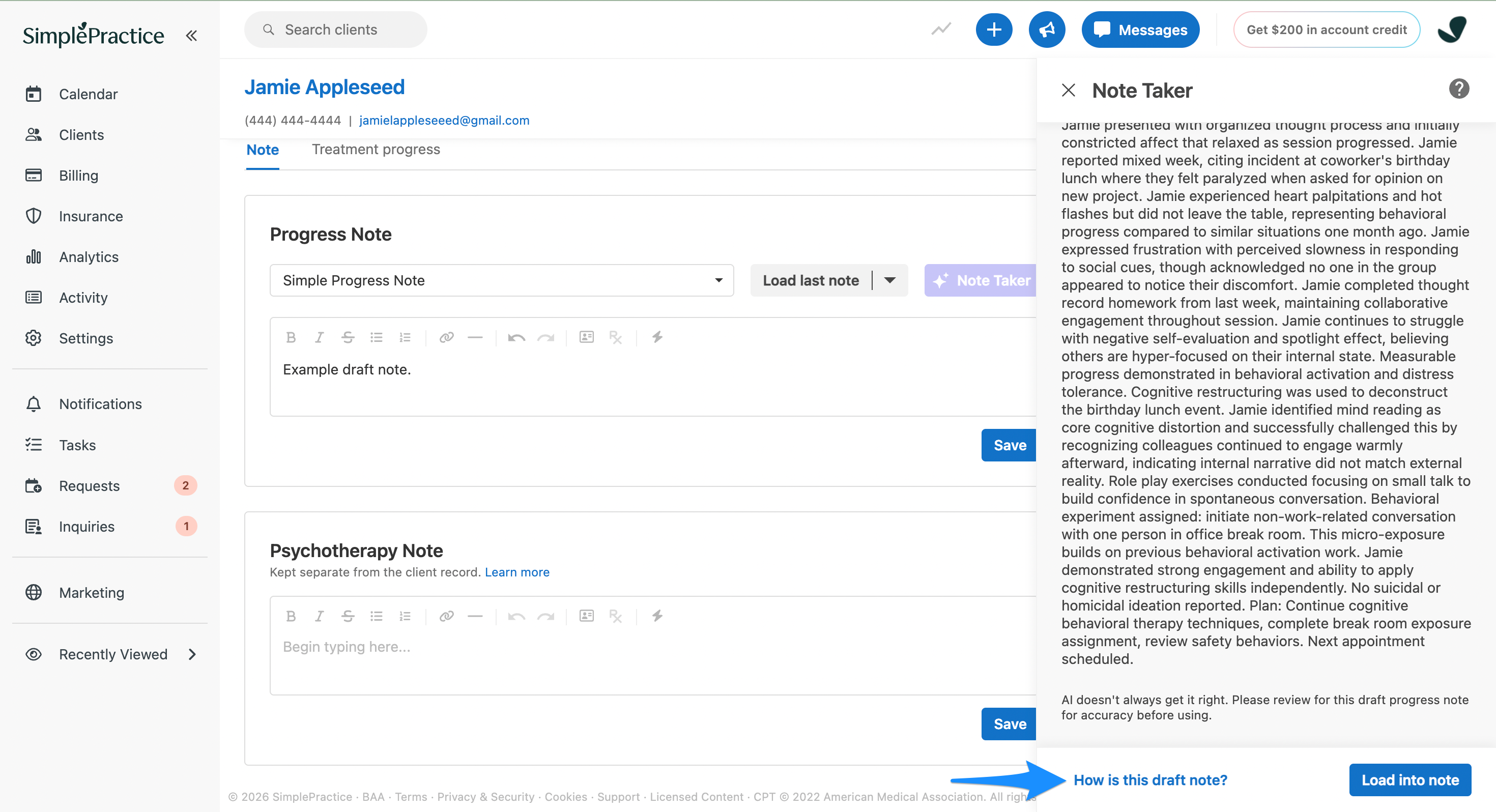Expand the Load last note arrow menu

[889, 280]
